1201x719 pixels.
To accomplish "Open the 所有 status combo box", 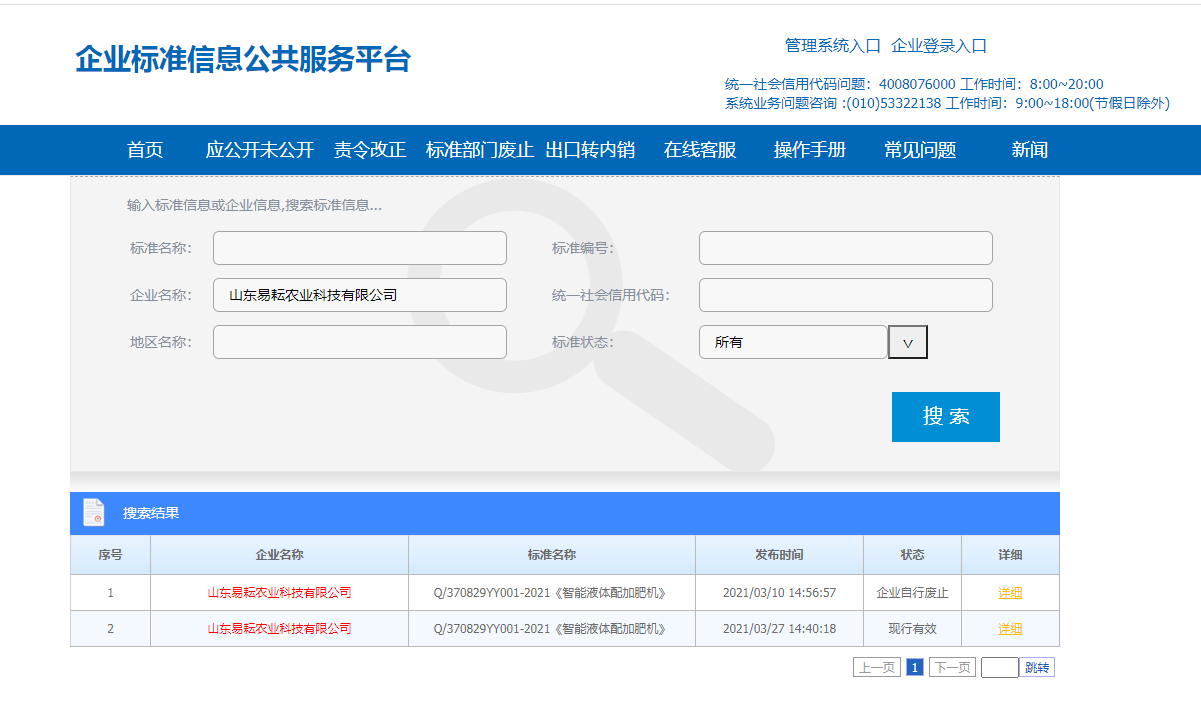I will point(792,342).
